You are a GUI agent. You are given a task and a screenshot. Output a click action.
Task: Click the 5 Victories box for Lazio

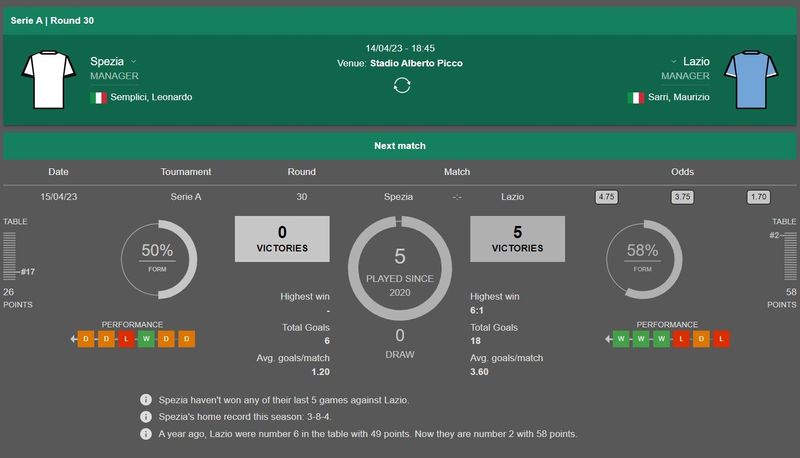(x=517, y=239)
